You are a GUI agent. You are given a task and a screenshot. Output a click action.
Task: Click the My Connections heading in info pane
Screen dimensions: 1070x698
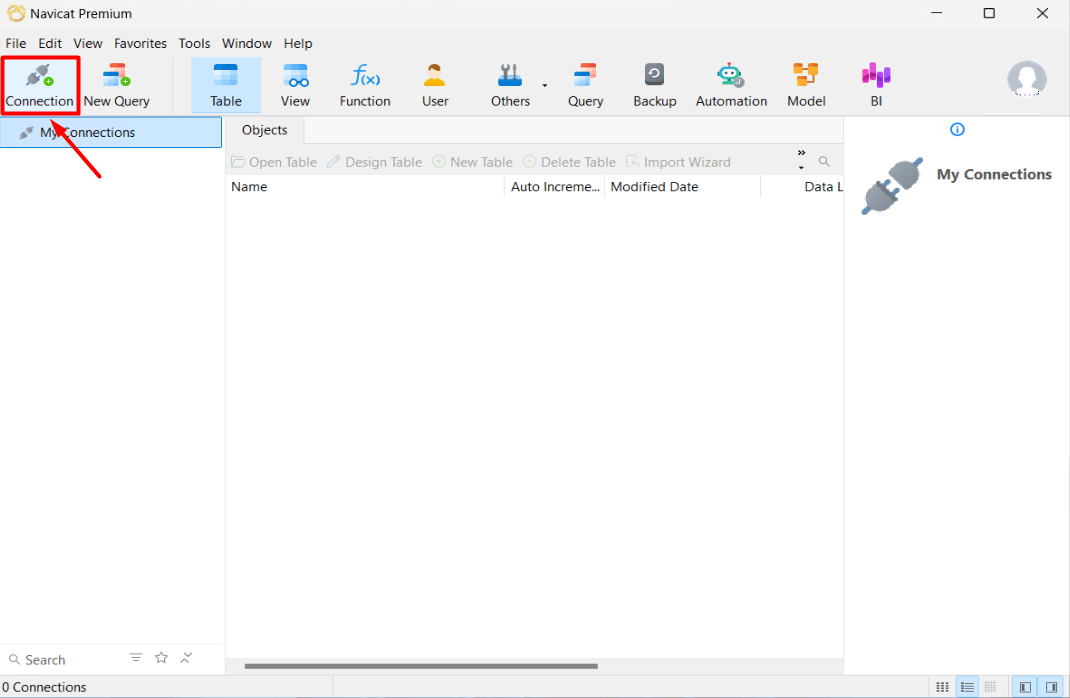[x=994, y=175]
